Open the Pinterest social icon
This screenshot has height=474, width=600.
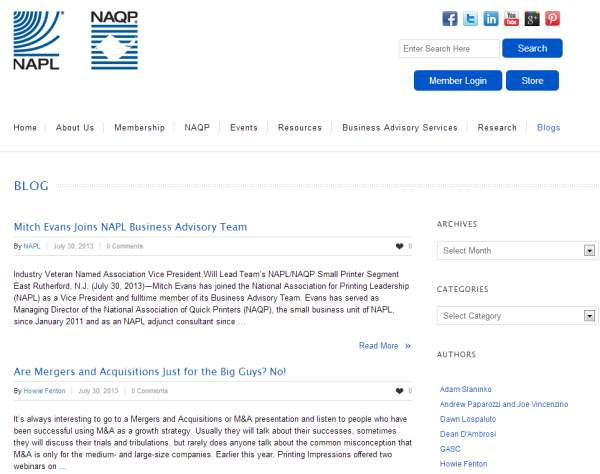[x=553, y=18]
